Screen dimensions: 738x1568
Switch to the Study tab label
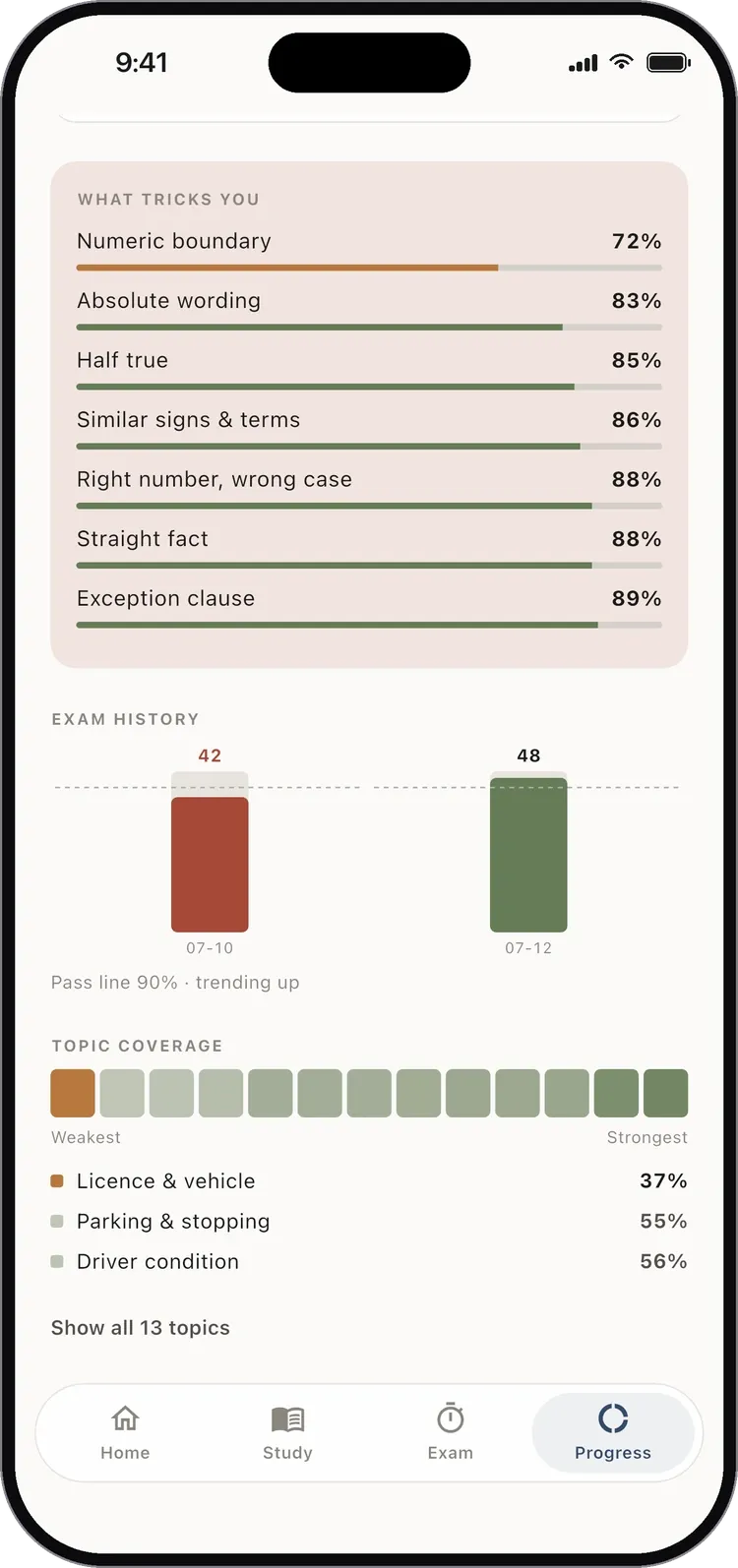coord(287,1453)
